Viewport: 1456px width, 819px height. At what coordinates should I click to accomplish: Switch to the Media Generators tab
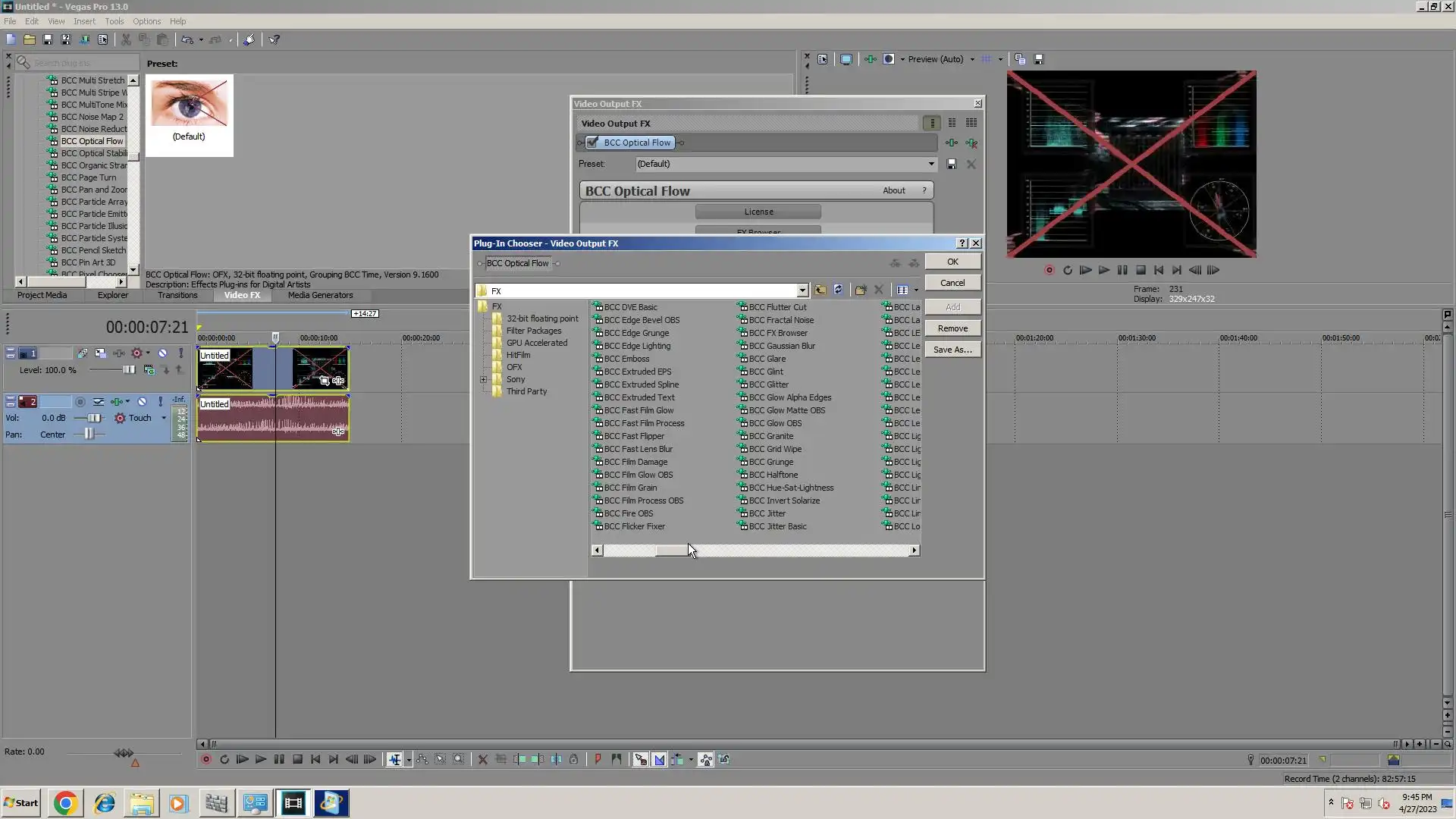click(320, 296)
